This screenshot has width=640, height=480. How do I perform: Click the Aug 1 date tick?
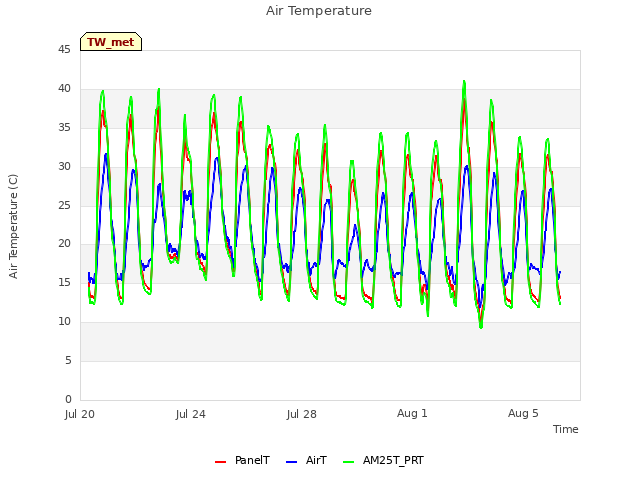click(x=412, y=413)
